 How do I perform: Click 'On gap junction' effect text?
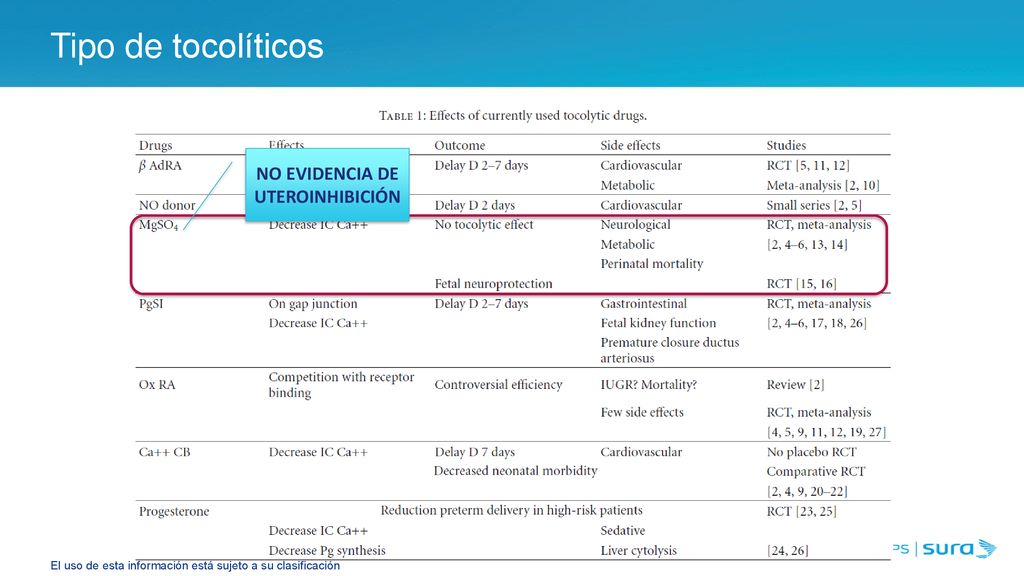(x=313, y=304)
